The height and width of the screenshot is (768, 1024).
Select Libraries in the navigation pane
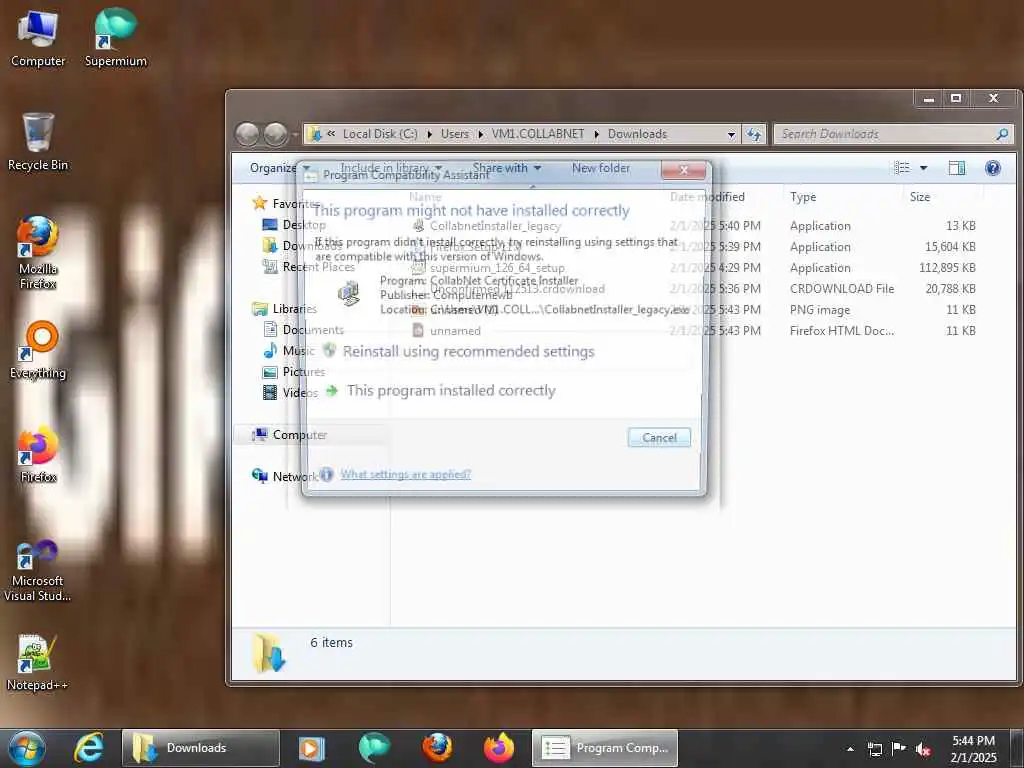(285, 309)
